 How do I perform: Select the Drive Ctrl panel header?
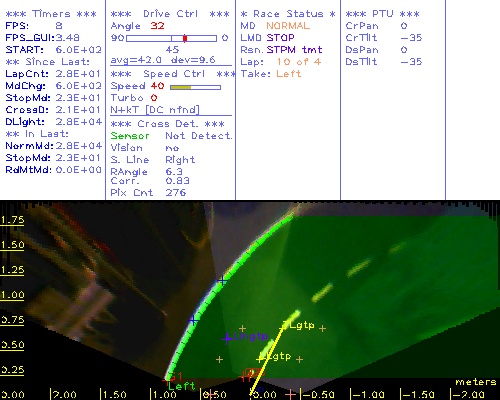click(170, 14)
